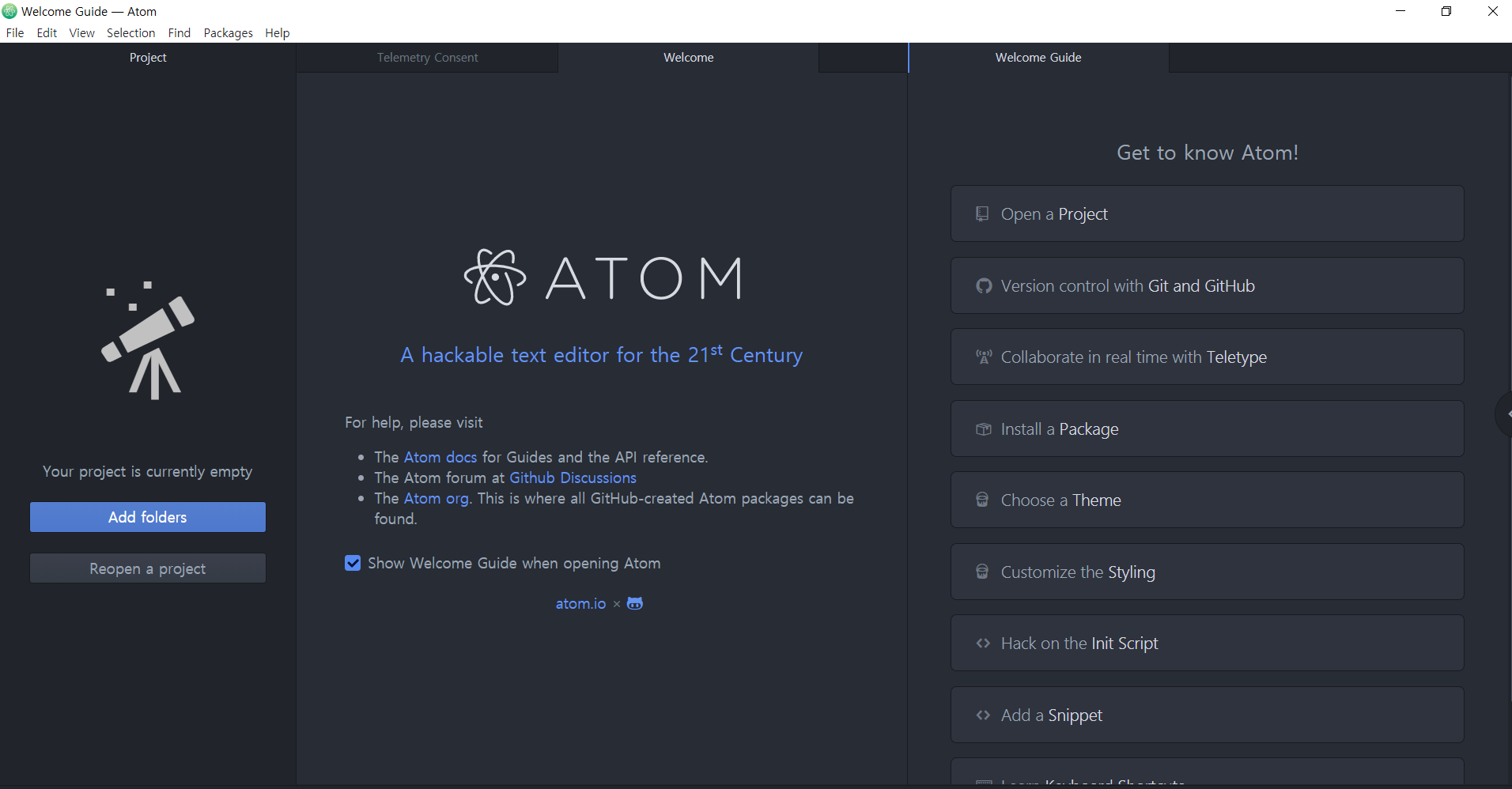This screenshot has height=789, width=1512.
Task: Expand the Hack on the Init Script card
Action: pos(1207,644)
